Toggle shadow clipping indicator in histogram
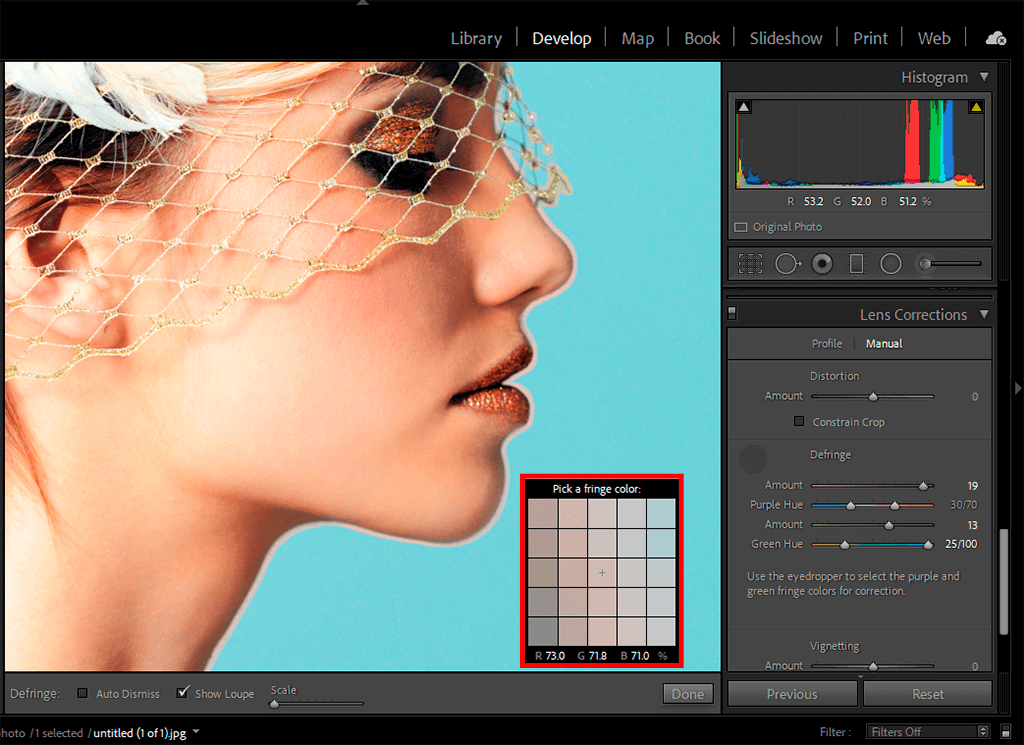Image resolution: width=1024 pixels, height=745 pixels. (743, 106)
